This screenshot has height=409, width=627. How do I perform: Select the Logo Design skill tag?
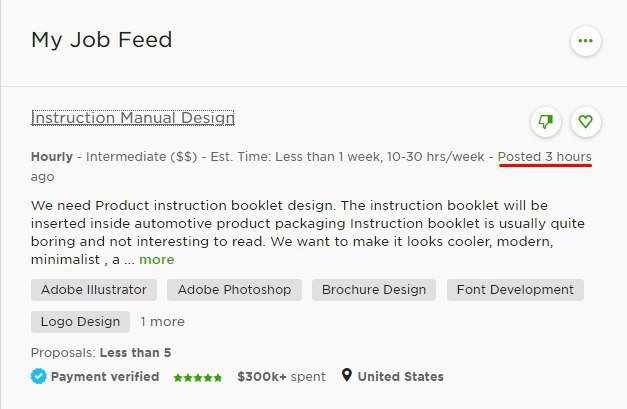click(80, 322)
